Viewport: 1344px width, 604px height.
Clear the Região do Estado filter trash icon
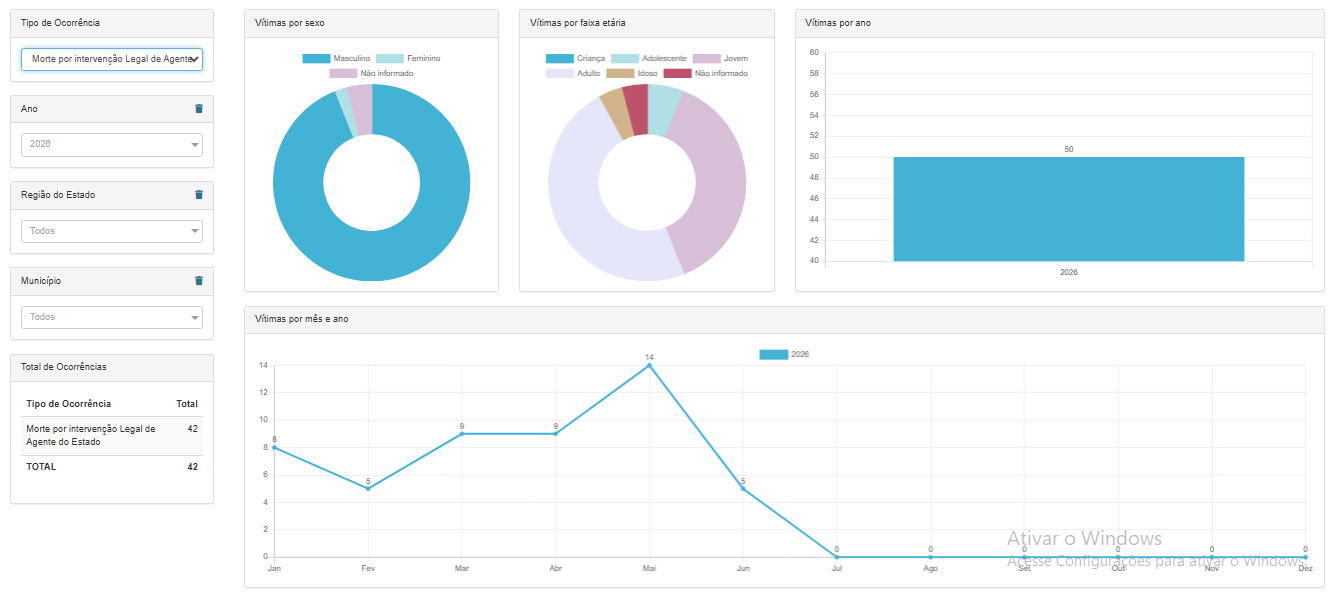[x=198, y=195]
